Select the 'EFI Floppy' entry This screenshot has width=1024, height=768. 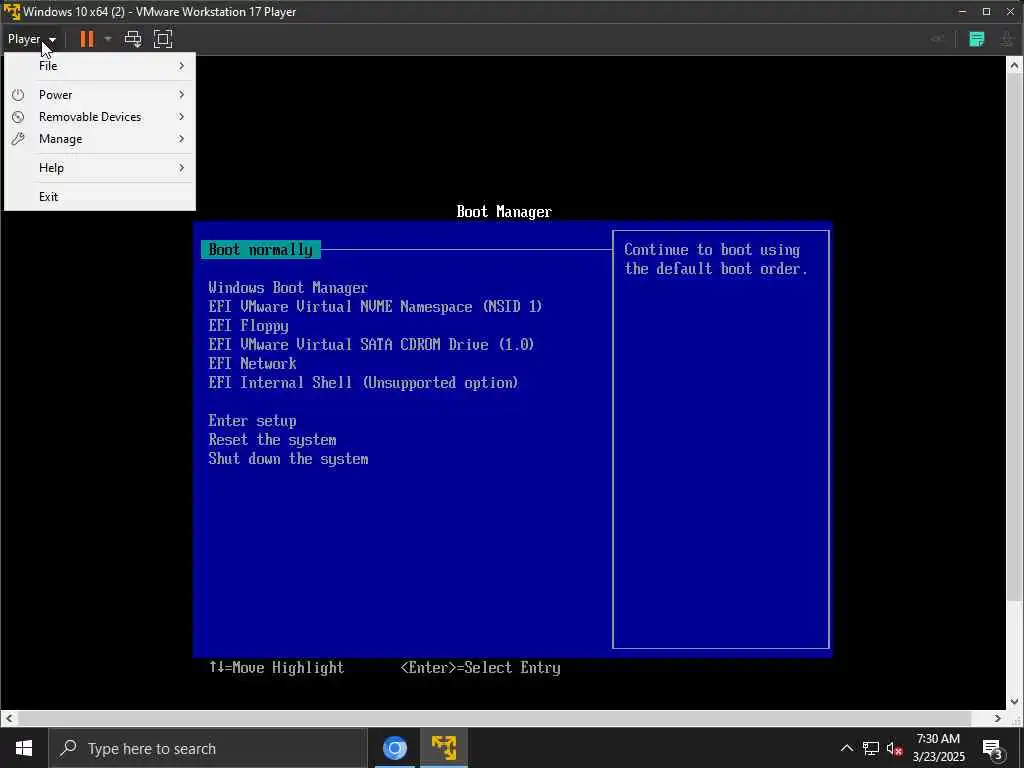248,326
